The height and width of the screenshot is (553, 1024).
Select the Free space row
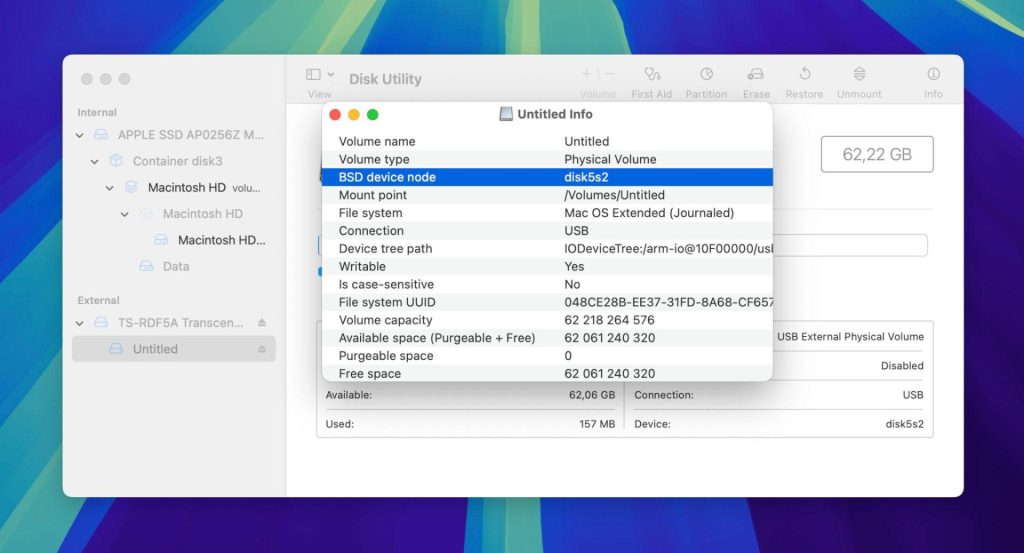(547, 373)
